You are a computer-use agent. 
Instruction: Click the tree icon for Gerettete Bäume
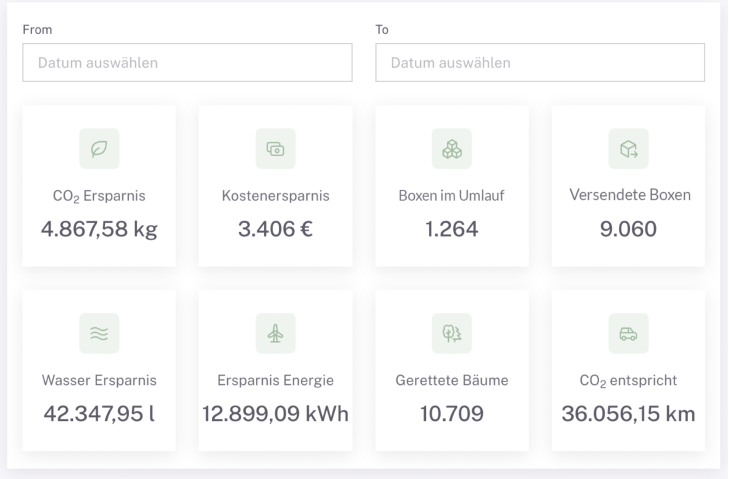coord(452,333)
